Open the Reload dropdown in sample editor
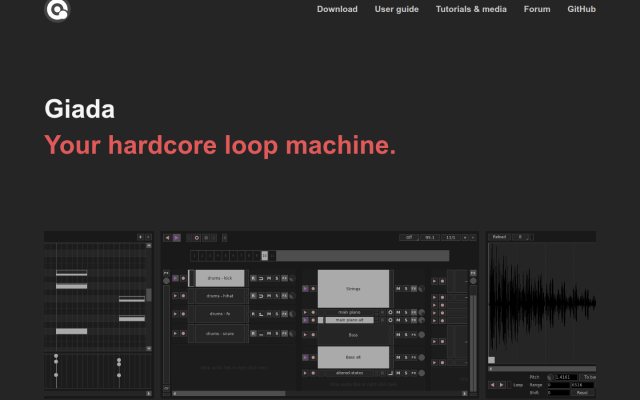Viewport: 640px width, 400px height. 500,237
